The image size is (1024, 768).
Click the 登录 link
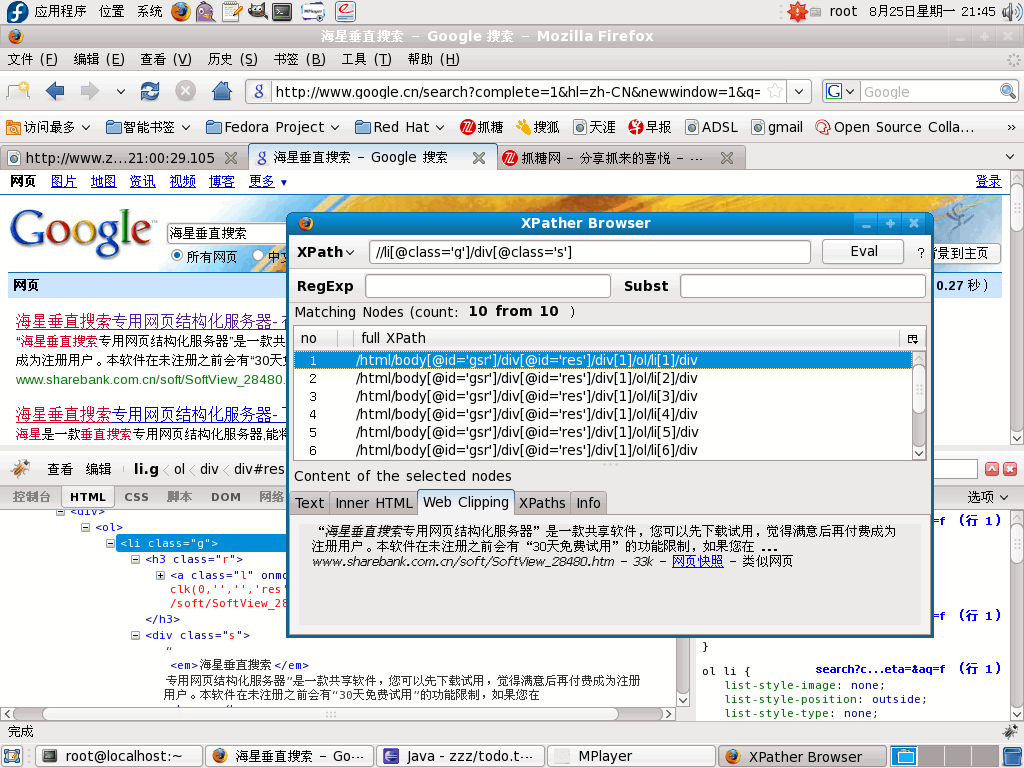click(x=988, y=182)
